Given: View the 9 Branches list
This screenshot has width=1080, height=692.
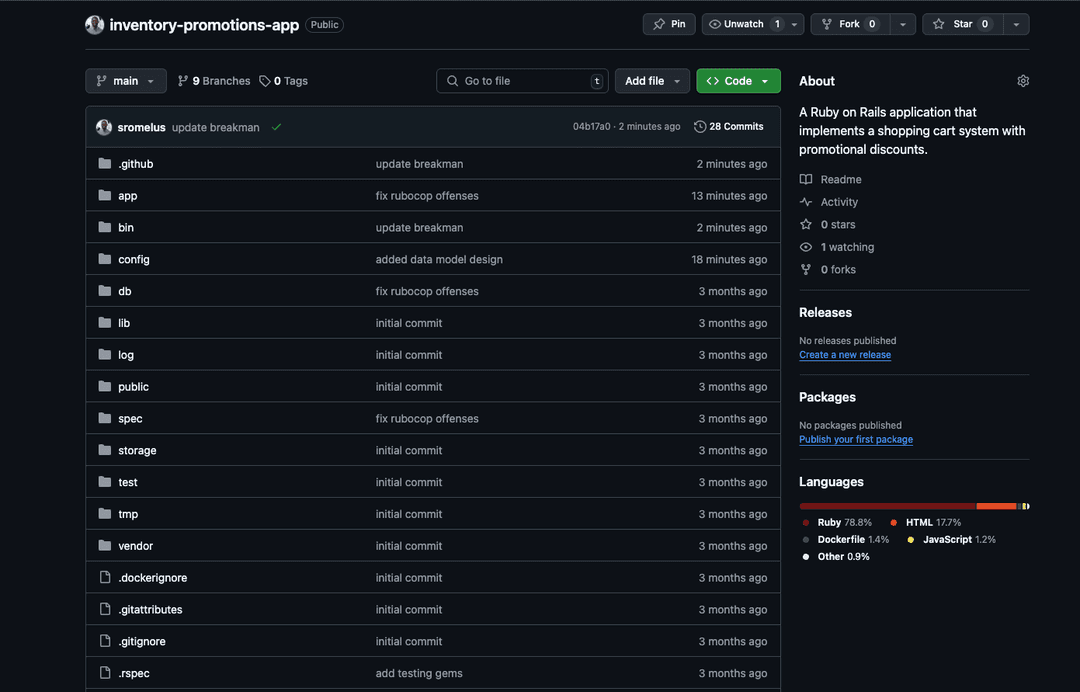Looking at the screenshot, I should coord(214,81).
